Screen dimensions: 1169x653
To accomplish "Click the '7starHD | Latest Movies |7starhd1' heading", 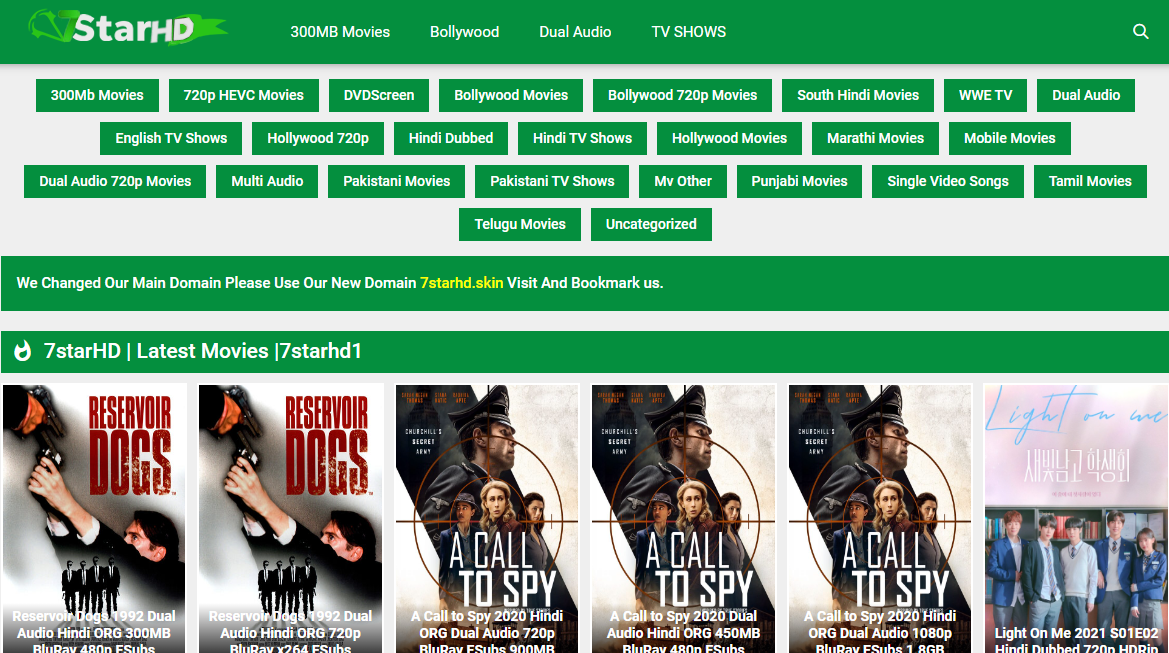I will coord(203,351).
